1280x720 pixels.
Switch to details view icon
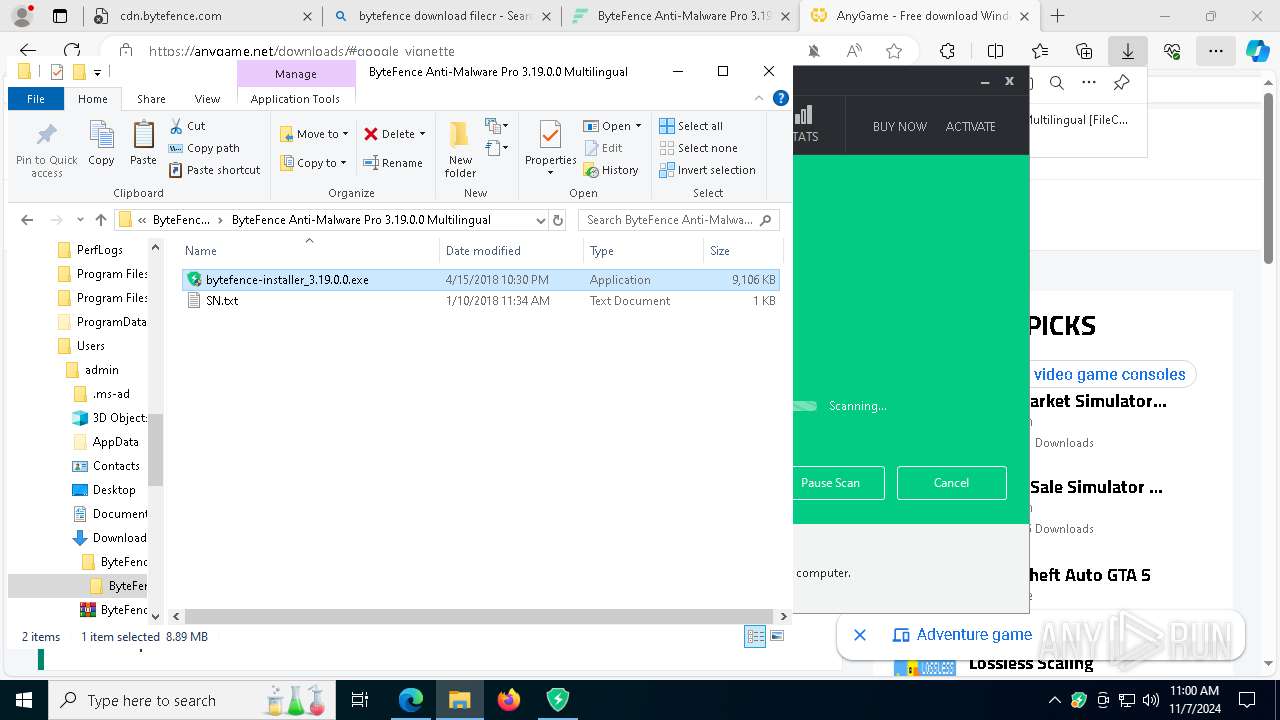[x=756, y=636]
